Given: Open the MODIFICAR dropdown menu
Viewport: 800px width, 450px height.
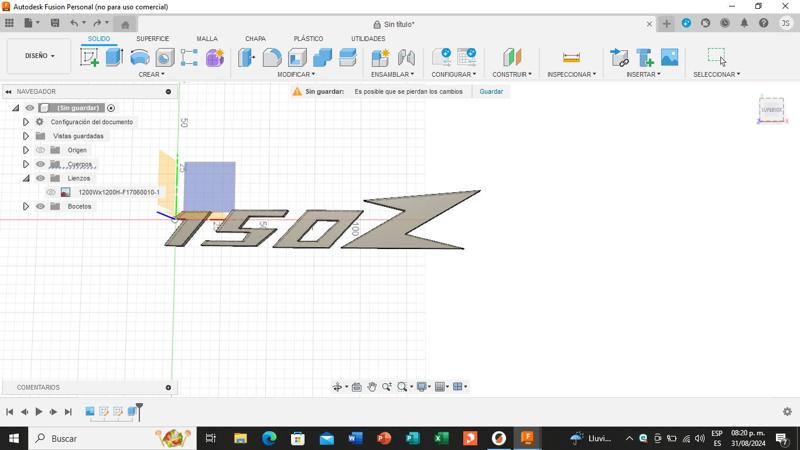Looking at the screenshot, I should click(296, 74).
